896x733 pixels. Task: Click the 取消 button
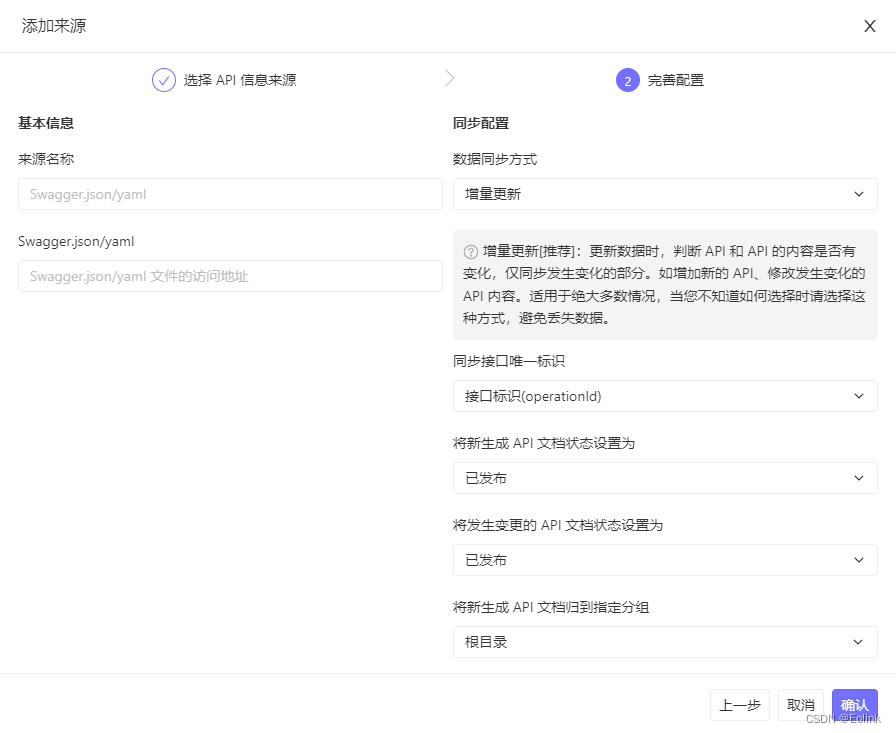pos(801,705)
